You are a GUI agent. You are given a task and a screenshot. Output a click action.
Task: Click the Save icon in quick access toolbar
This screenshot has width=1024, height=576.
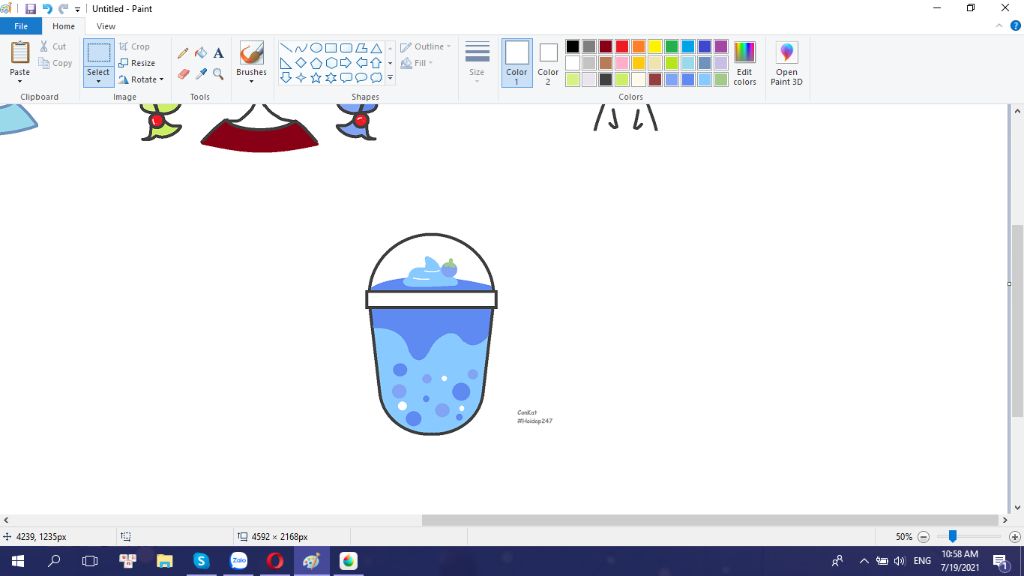point(30,8)
